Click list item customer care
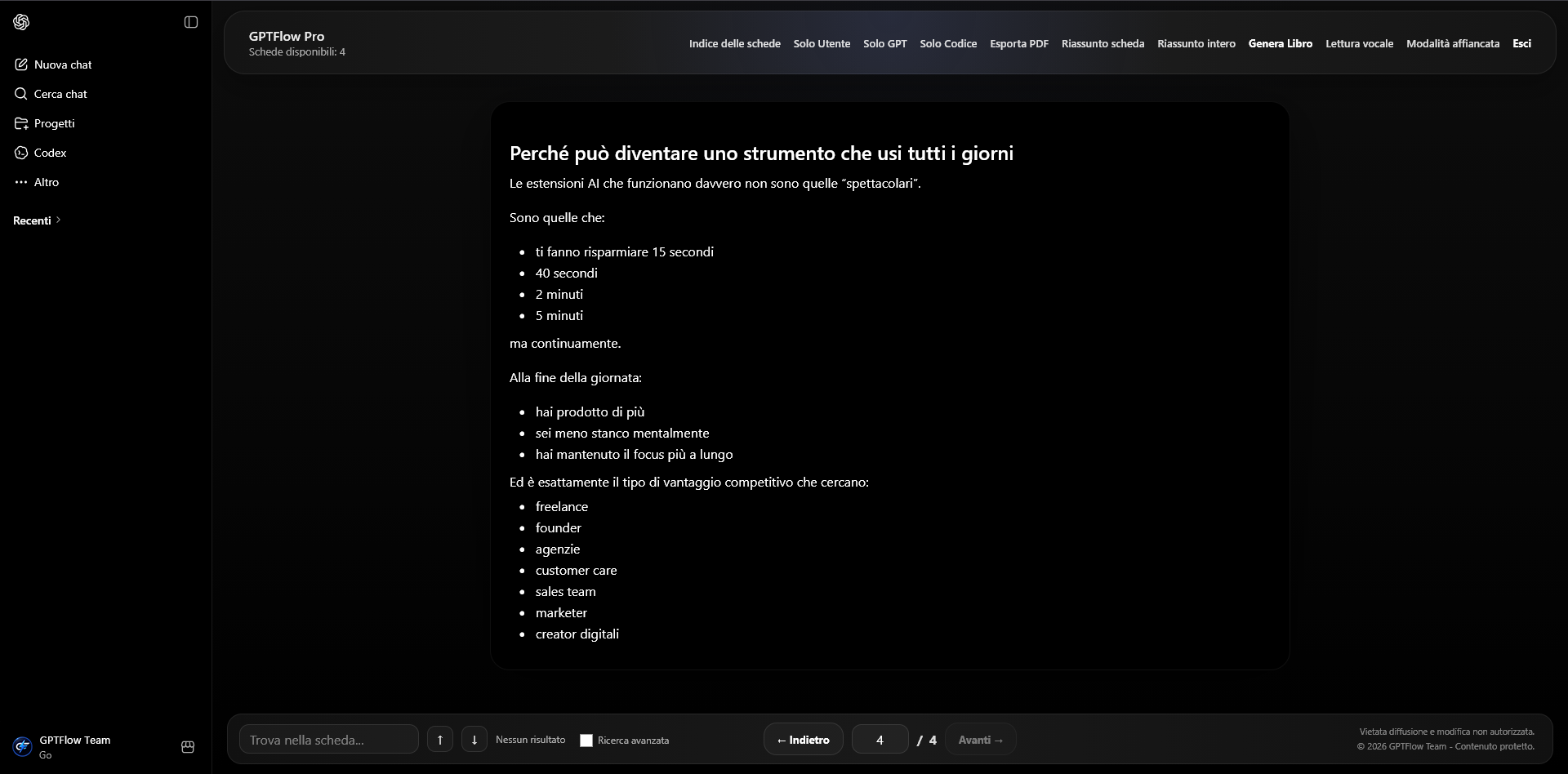The height and width of the screenshot is (774, 1568). 577,570
